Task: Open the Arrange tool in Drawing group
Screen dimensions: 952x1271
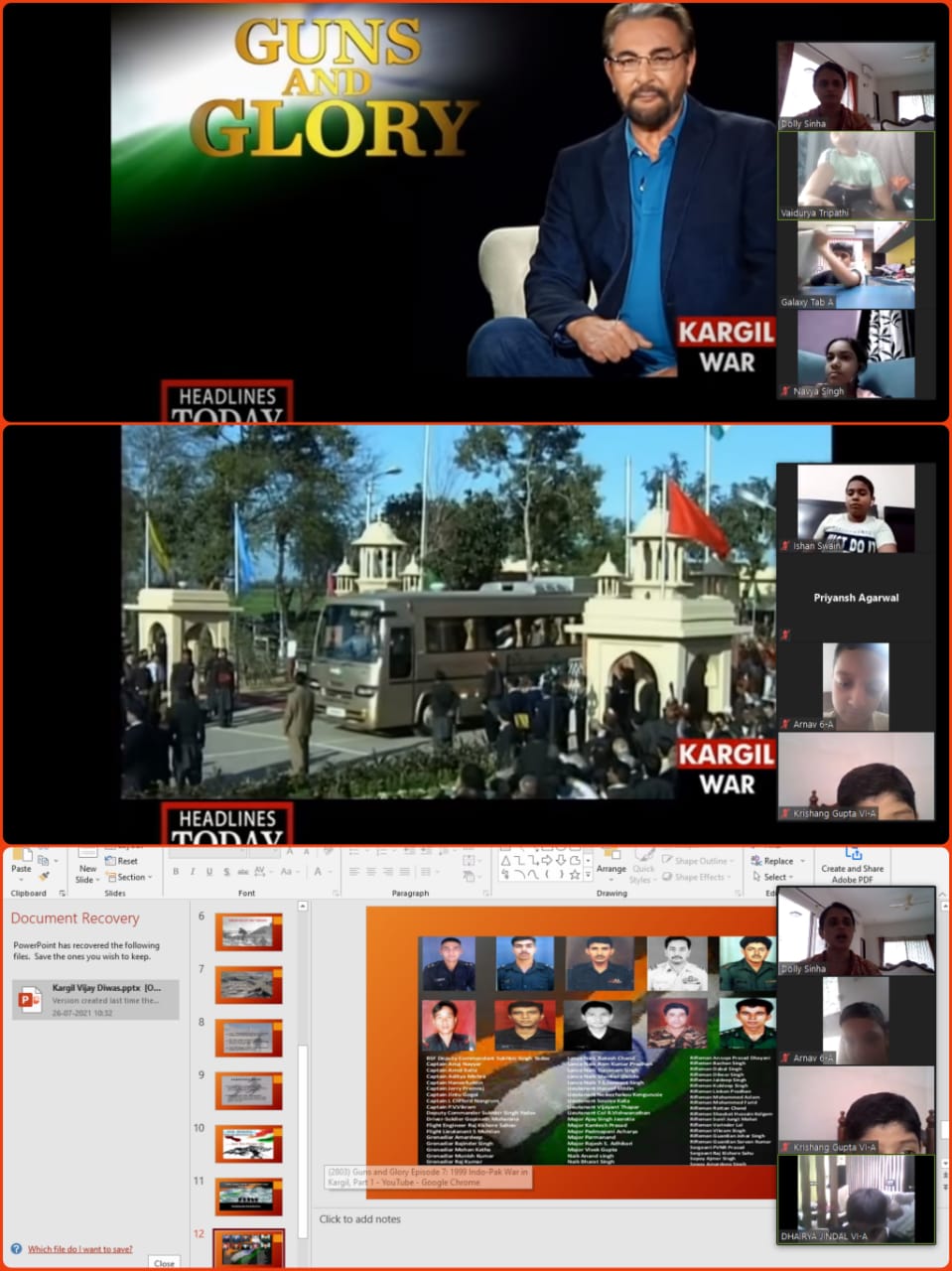Action: [x=611, y=863]
